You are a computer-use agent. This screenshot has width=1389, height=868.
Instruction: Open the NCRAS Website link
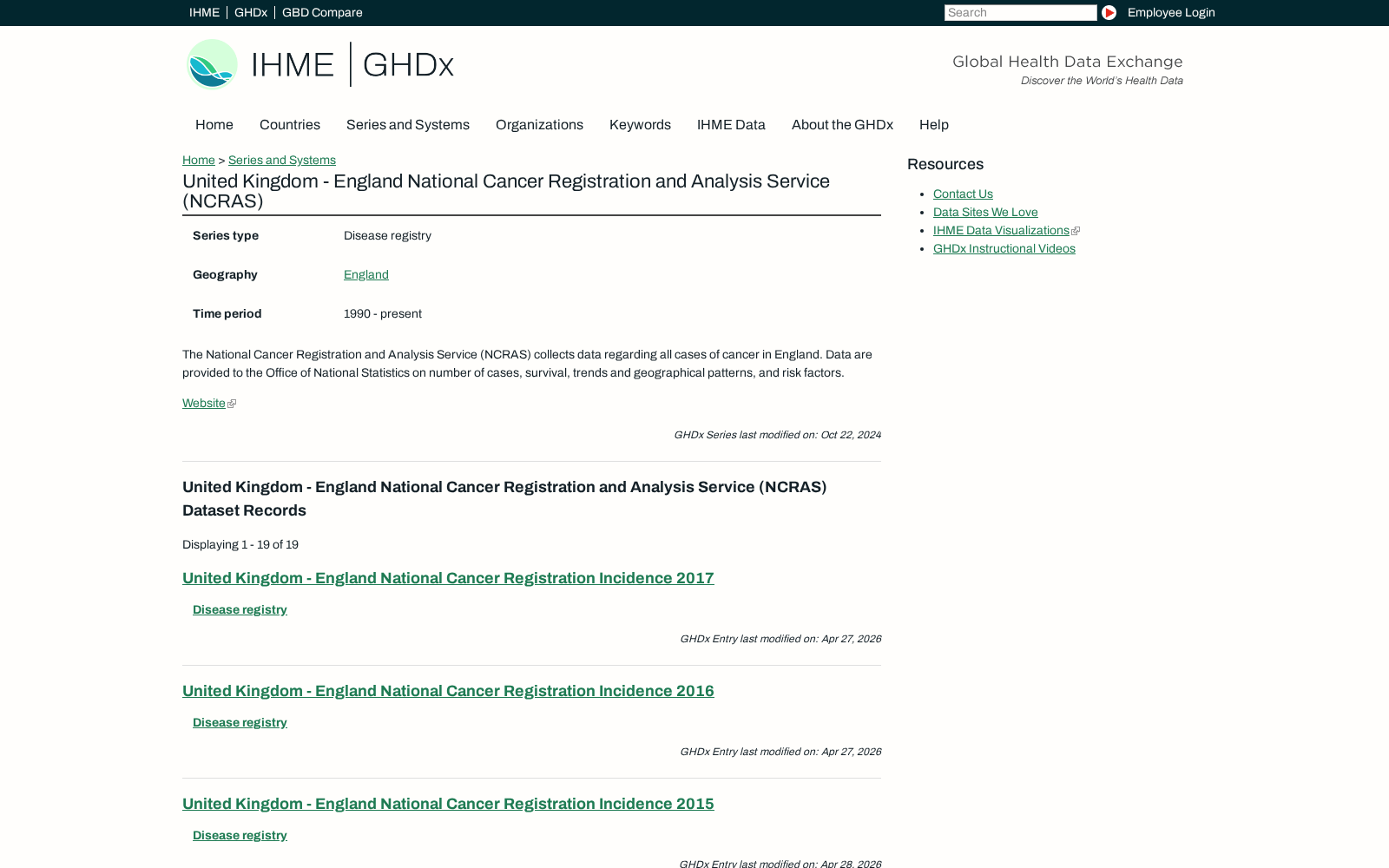pos(204,403)
